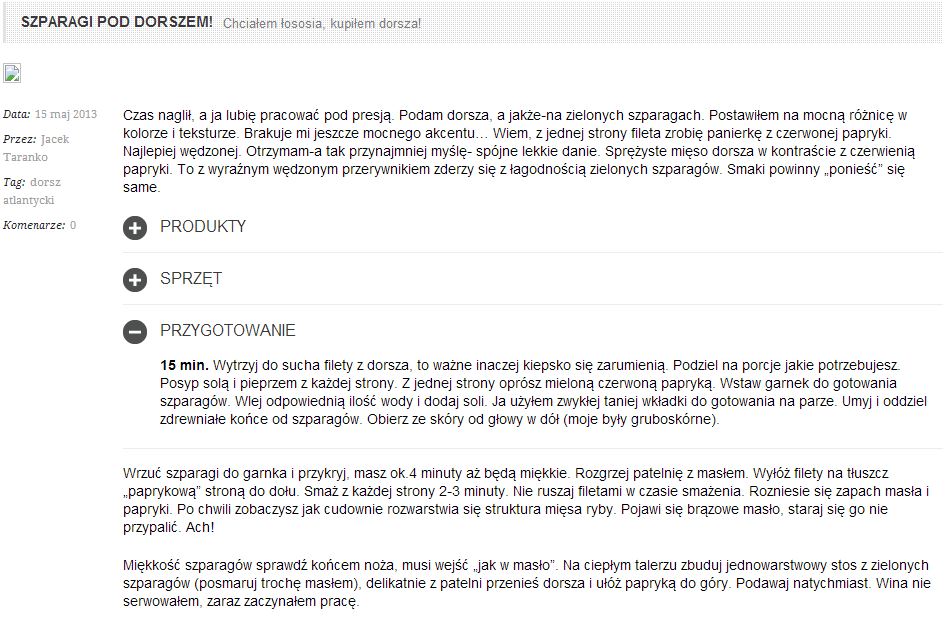Click the date 15 maj 2013
The height and width of the screenshot is (627, 952).
tap(66, 114)
